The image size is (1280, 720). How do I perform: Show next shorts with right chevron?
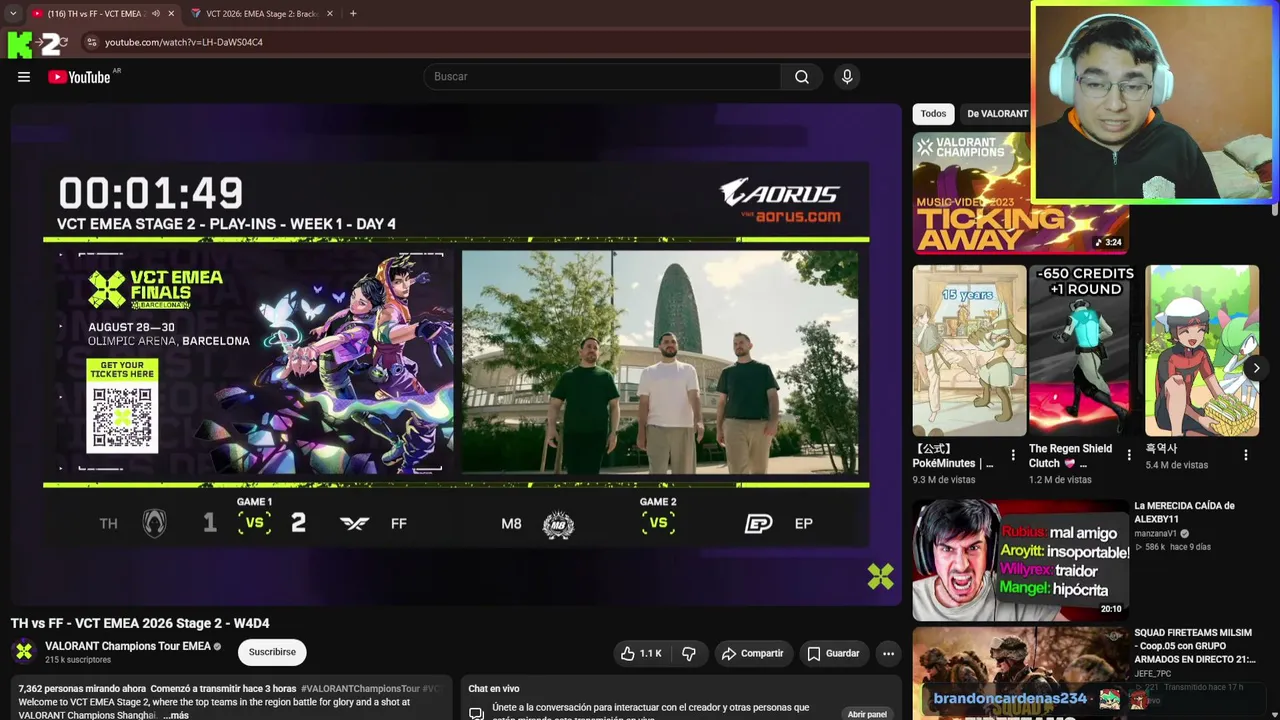[1256, 368]
